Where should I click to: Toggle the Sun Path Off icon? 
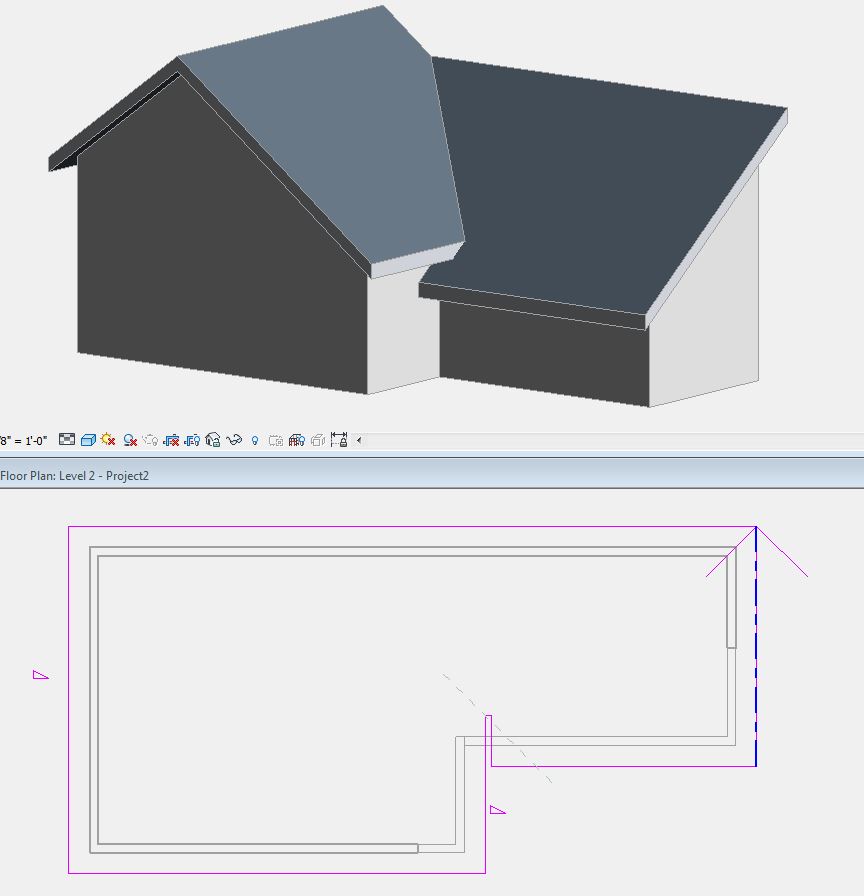108,439
